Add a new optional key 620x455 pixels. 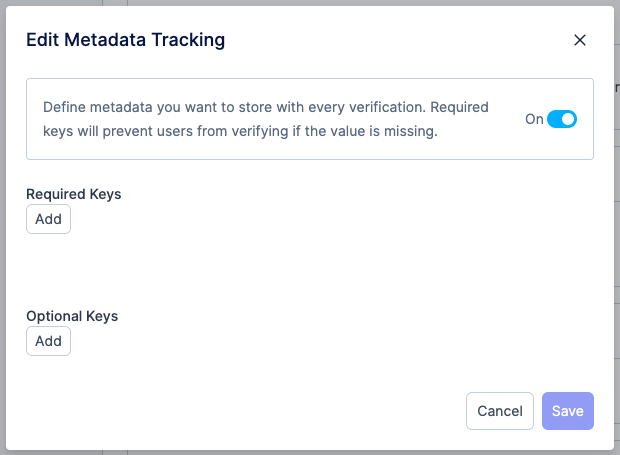coord(48,341)
